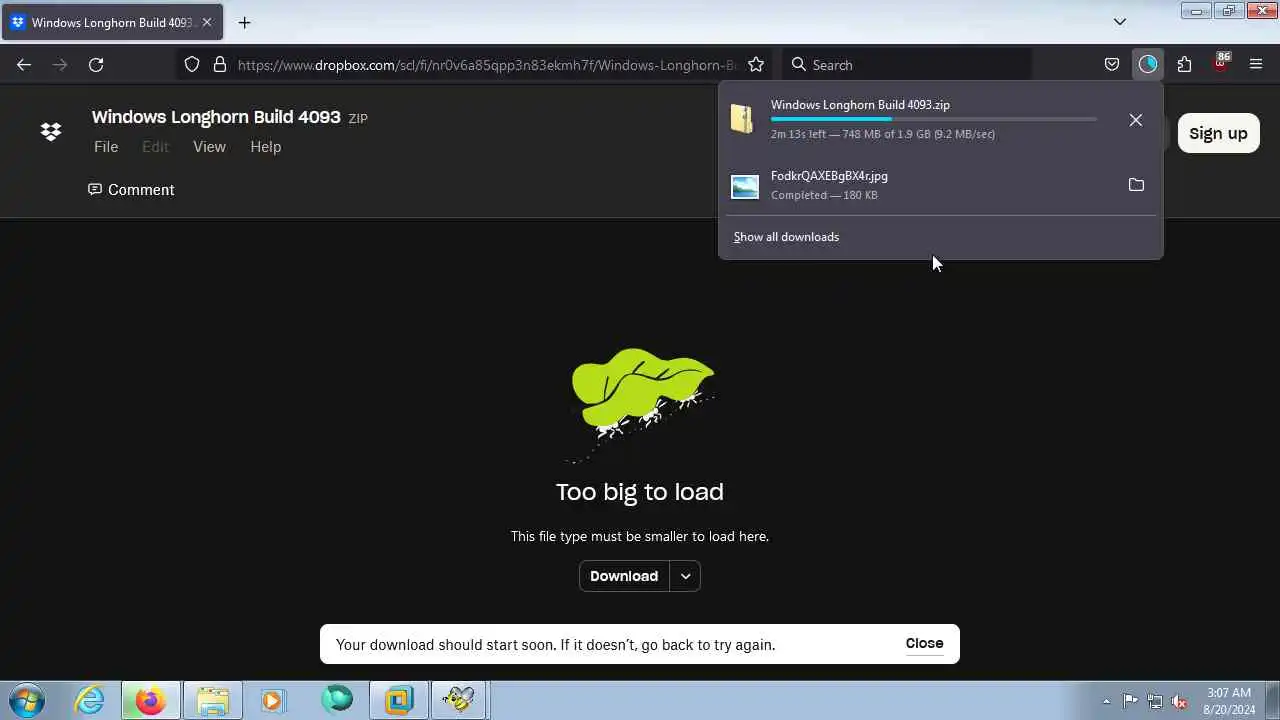Open the muted volume tray icon
This screenshot has width=1280, height=720.
point(1179,701)
